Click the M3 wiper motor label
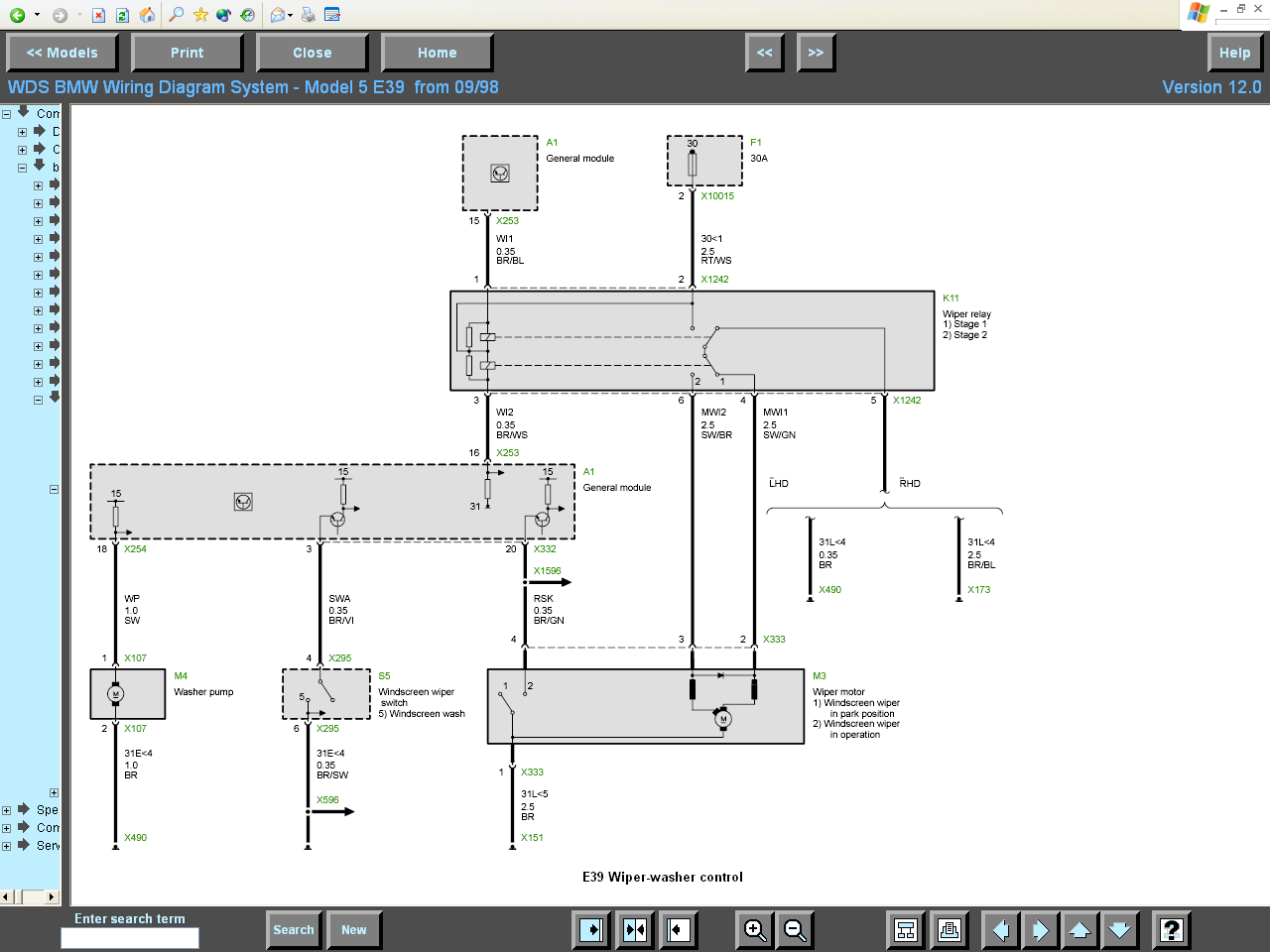 click(x=819, y=676)
